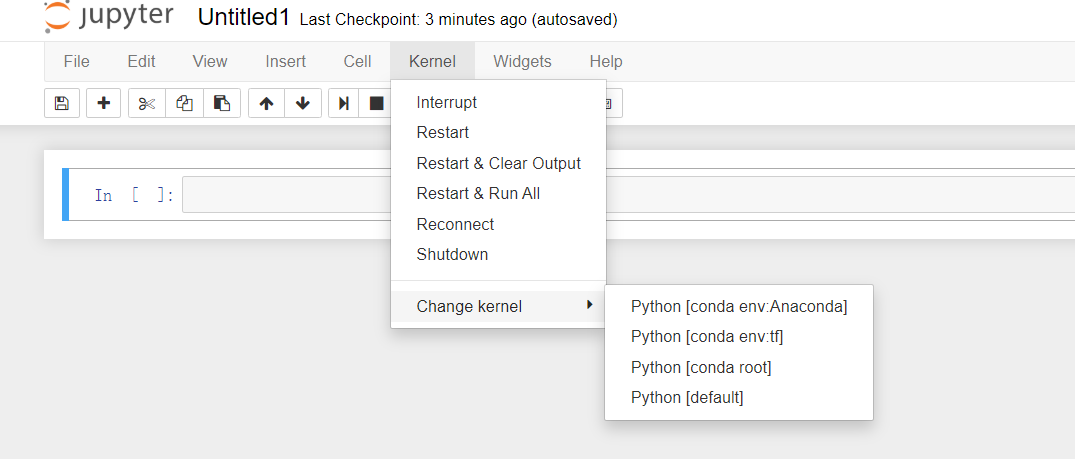Viewport: 1075px width, 459px height.
Task: Paste cells below using toolbar icon
Action: [x=222, y=103]
